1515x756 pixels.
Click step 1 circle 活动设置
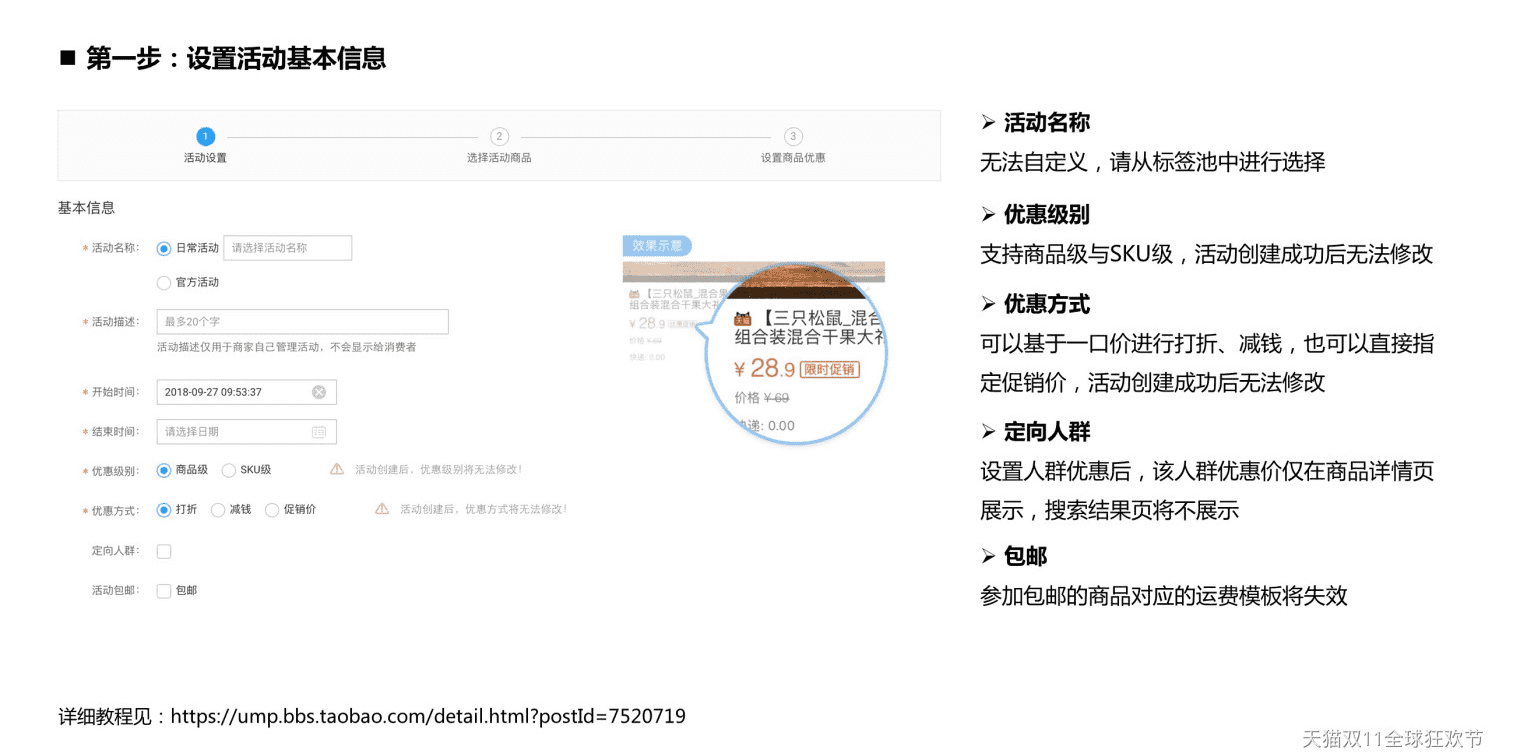coord(205,137)
